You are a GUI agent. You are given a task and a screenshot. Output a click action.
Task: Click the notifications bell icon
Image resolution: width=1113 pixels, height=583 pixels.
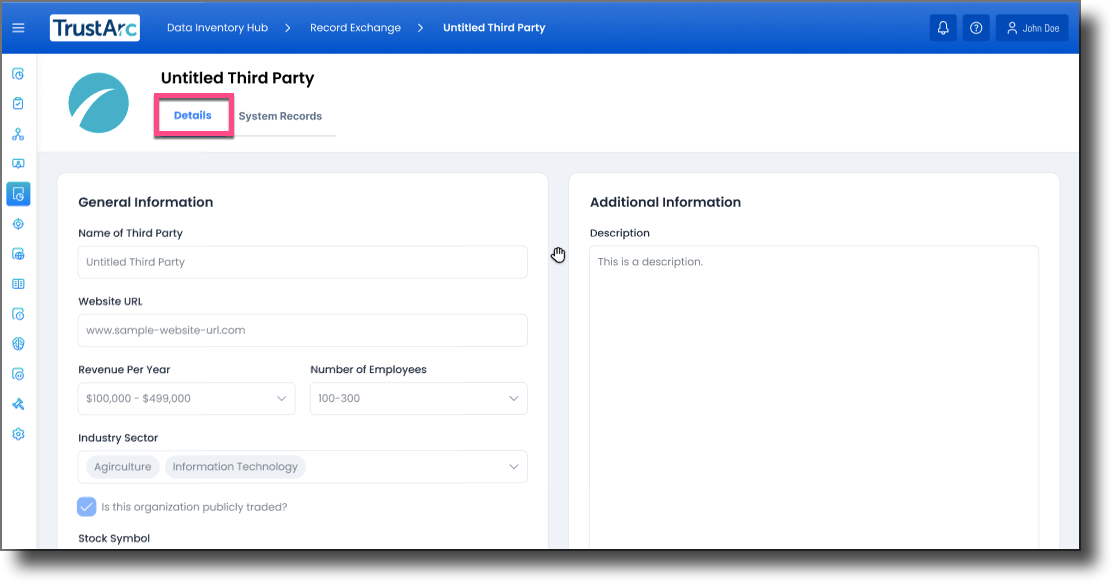click(x=942, y=28)
